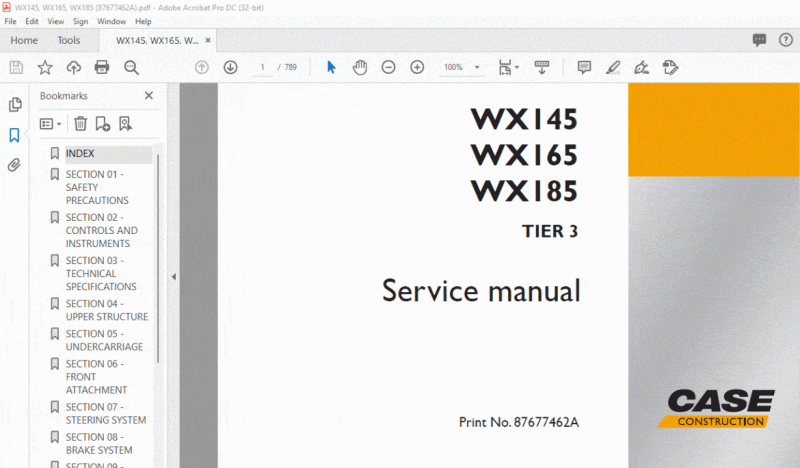Open the Attachments paperclip panel
Viewport: 800px width, 468px height.
[x=14, y=165]
